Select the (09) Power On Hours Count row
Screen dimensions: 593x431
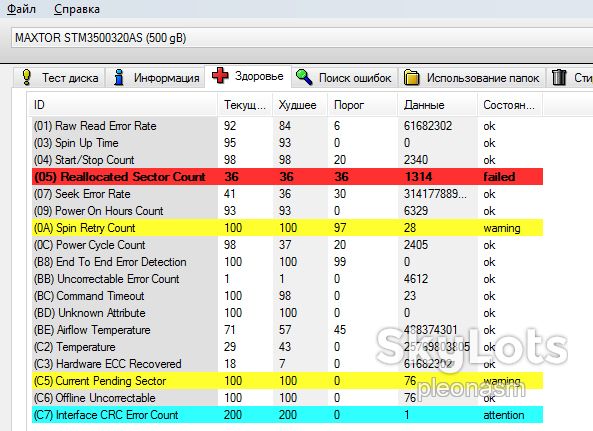[287, 211]
